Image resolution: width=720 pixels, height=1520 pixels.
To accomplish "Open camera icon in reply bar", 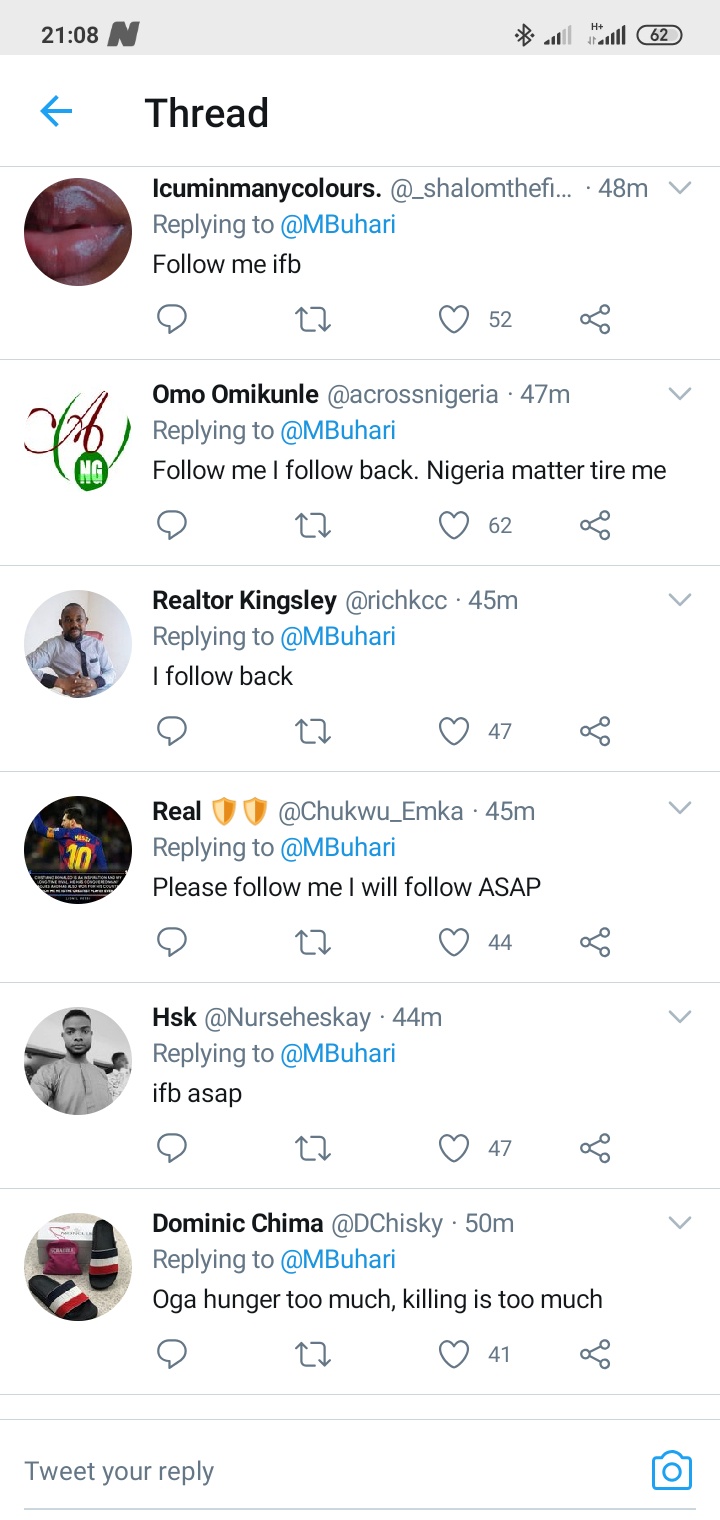I will pos(671,1470).
